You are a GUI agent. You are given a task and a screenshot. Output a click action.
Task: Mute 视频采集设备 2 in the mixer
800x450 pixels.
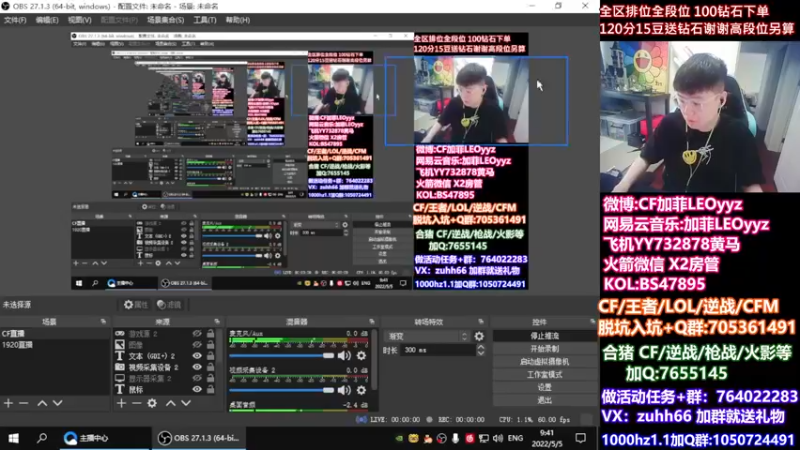(x=344, y=390)
